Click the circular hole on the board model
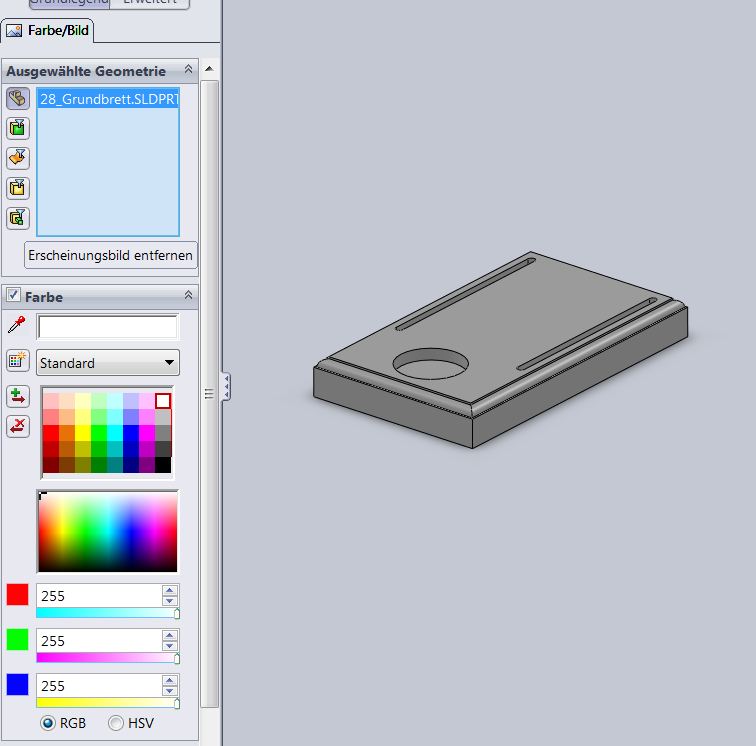The height and width of the screenshot is (746, 756). click(431, 364)
